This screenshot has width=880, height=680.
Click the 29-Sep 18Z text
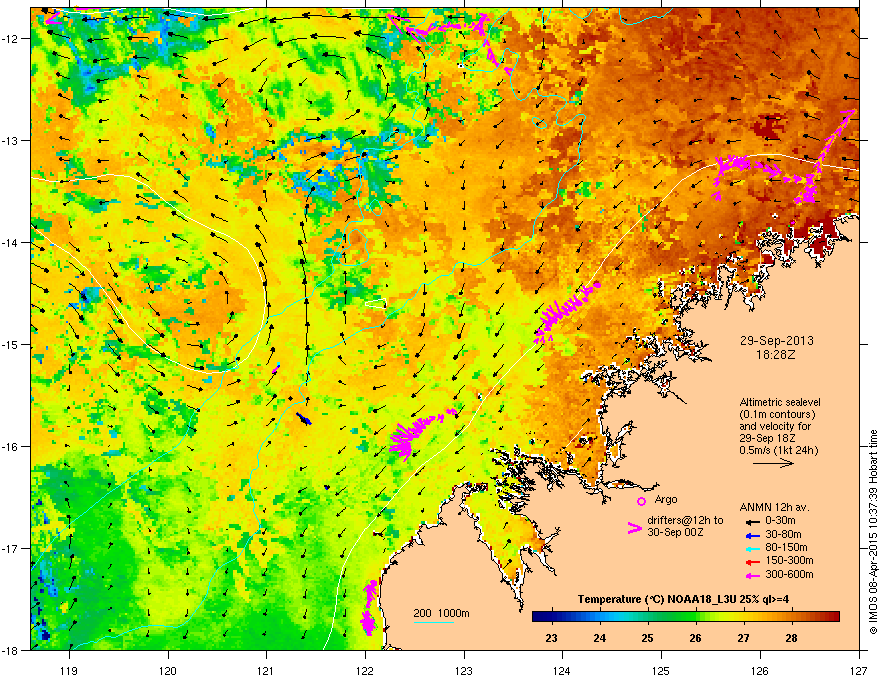click(767, 438)
